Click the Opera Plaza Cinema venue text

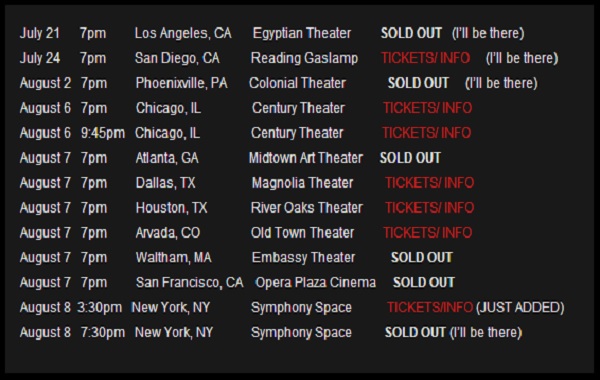click(x=316, y=282)
